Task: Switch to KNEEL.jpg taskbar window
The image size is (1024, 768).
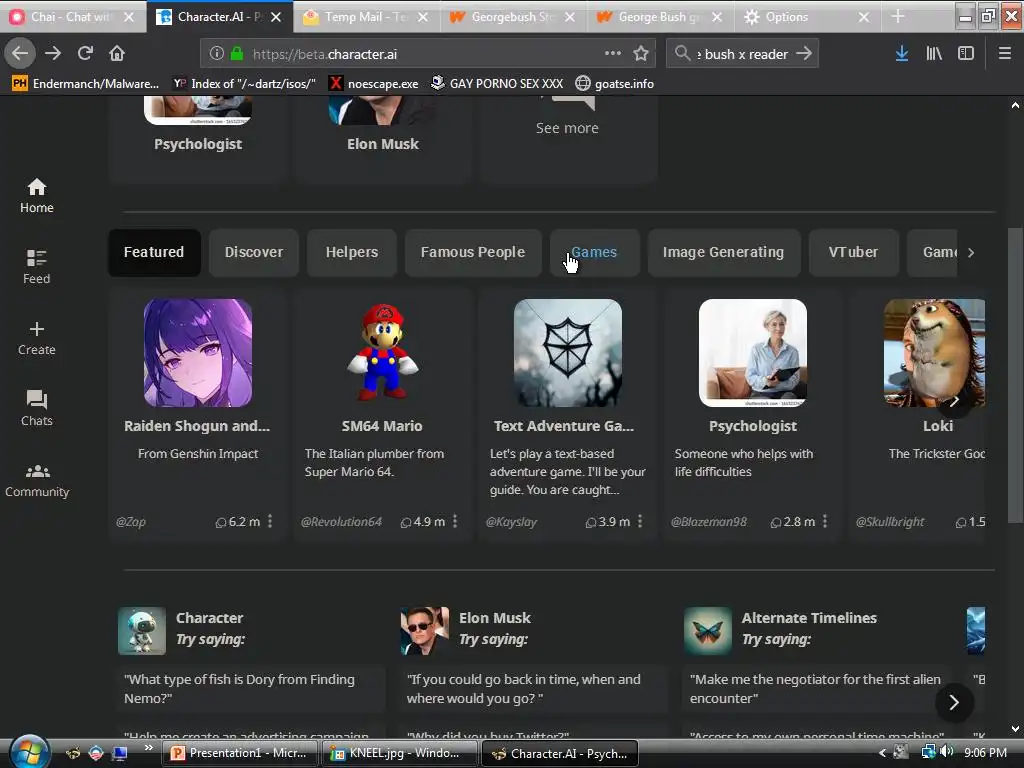Action: (x=398, y=753)
